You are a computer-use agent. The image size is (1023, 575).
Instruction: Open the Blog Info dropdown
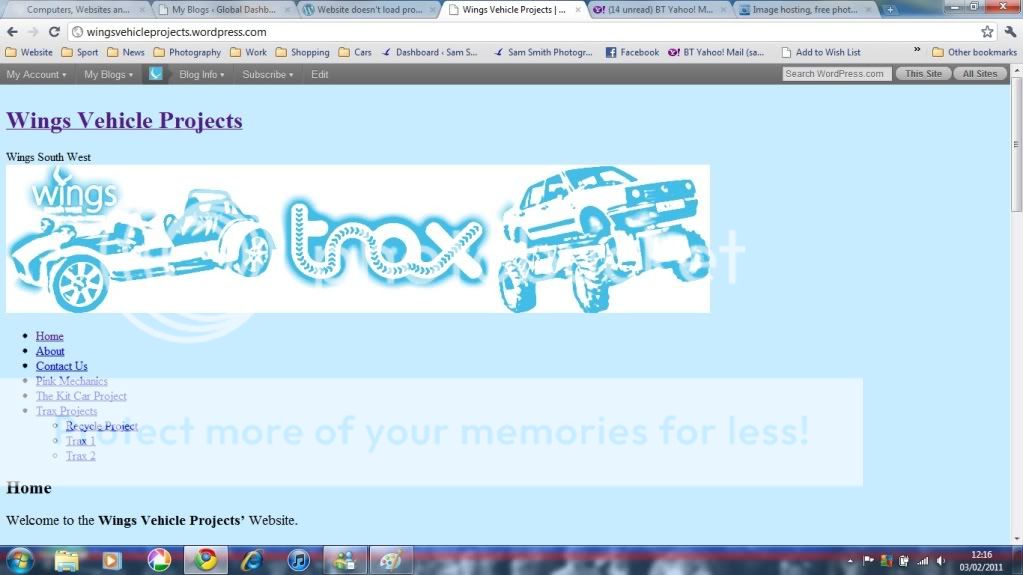pyautogui.click(x=201, y=74)
